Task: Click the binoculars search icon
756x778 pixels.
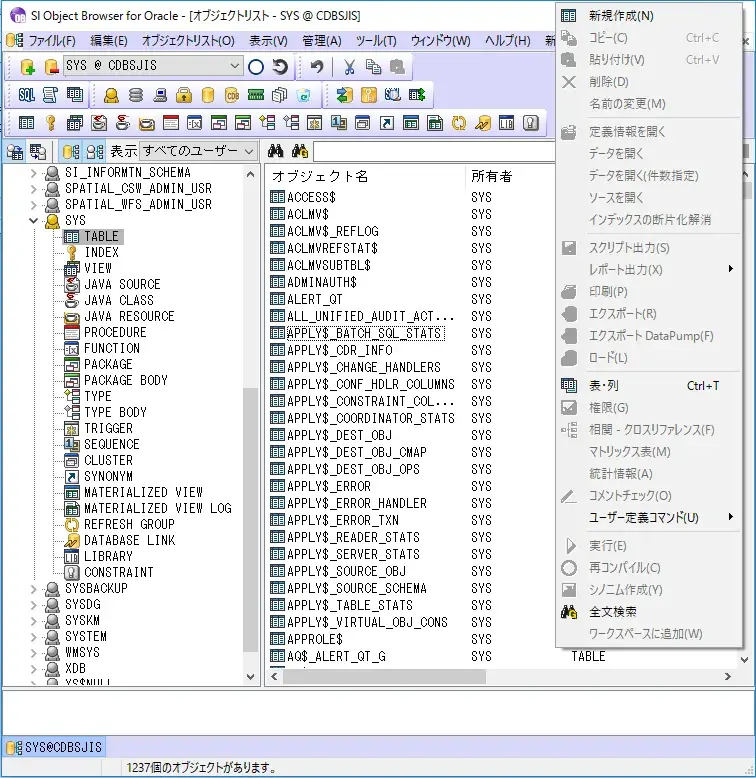Action: (x=276, y=151)
